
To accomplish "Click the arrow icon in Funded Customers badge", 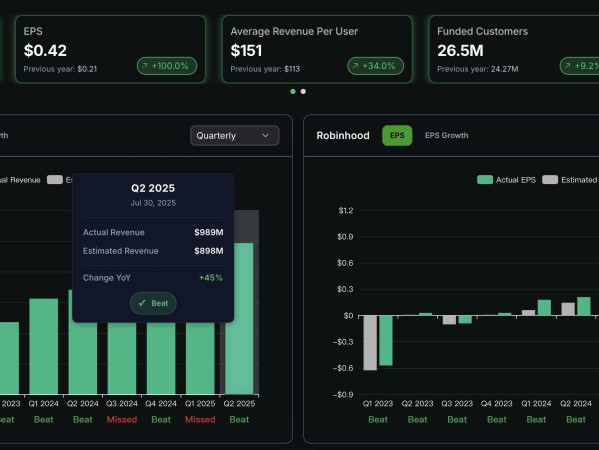I will (568, 66).
